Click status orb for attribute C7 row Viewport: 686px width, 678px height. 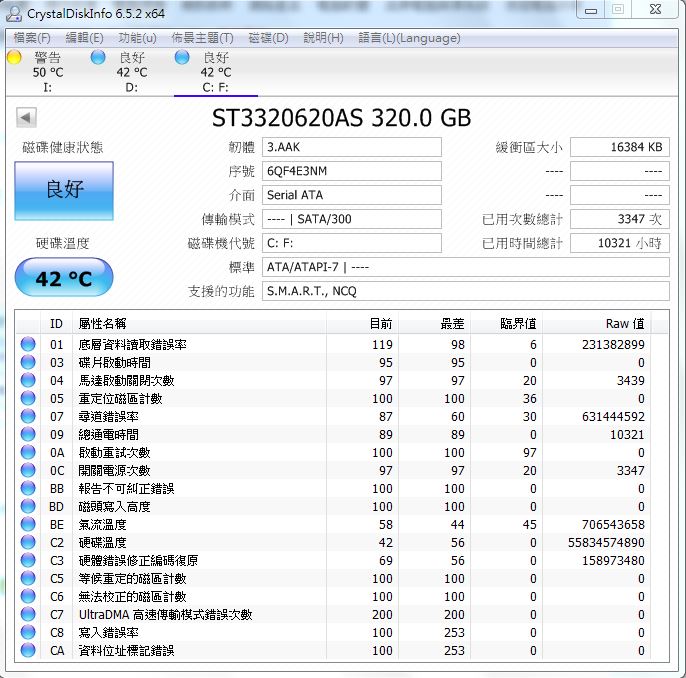pos(28,614)
